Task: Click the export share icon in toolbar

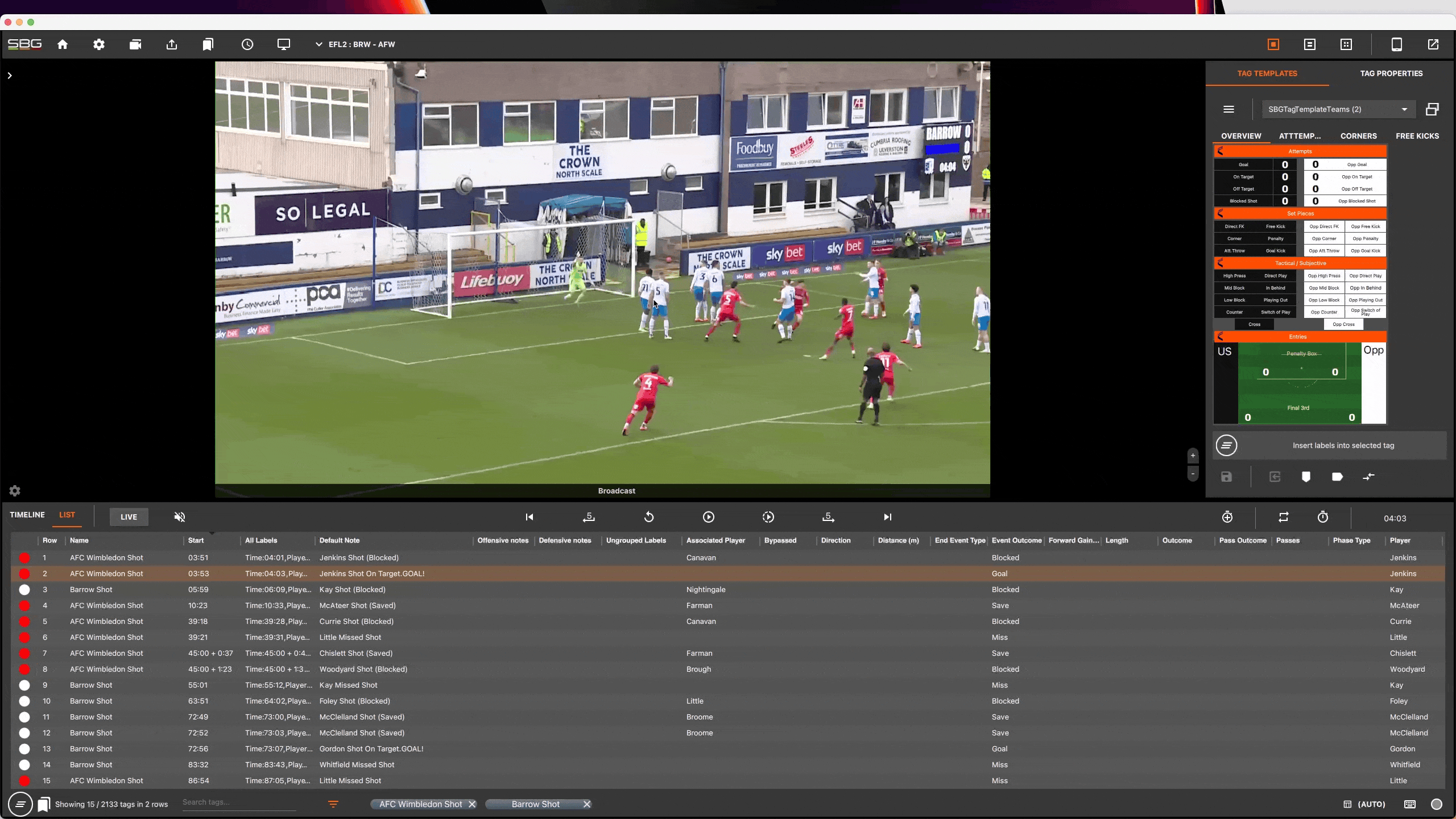Action: (172, 44)
